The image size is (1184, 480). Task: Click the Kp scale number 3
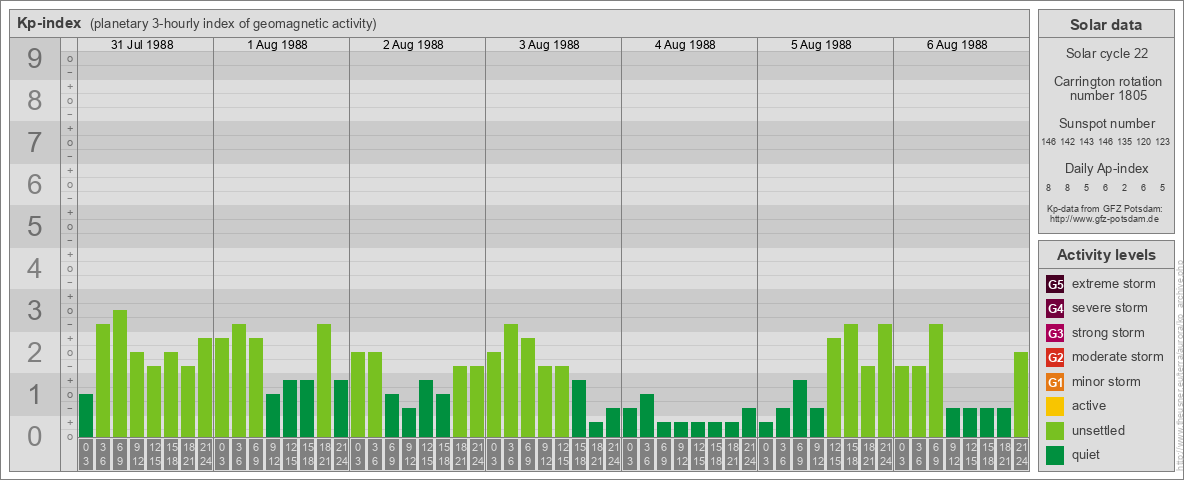(35, 310)
